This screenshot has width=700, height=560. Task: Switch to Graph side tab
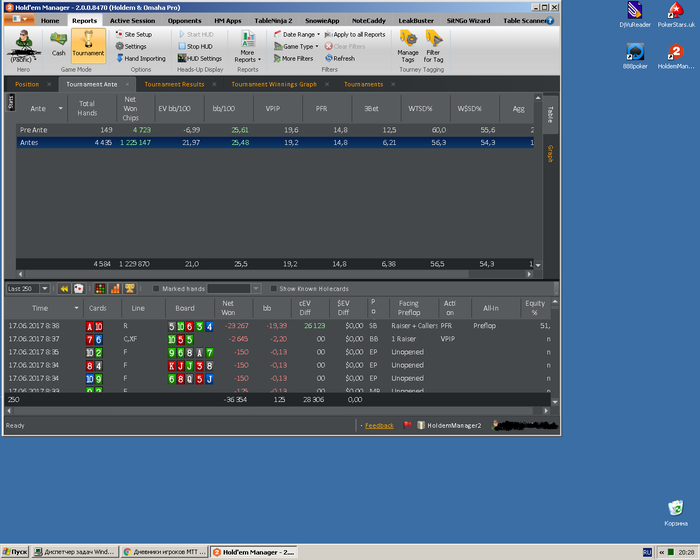(550, 153)
